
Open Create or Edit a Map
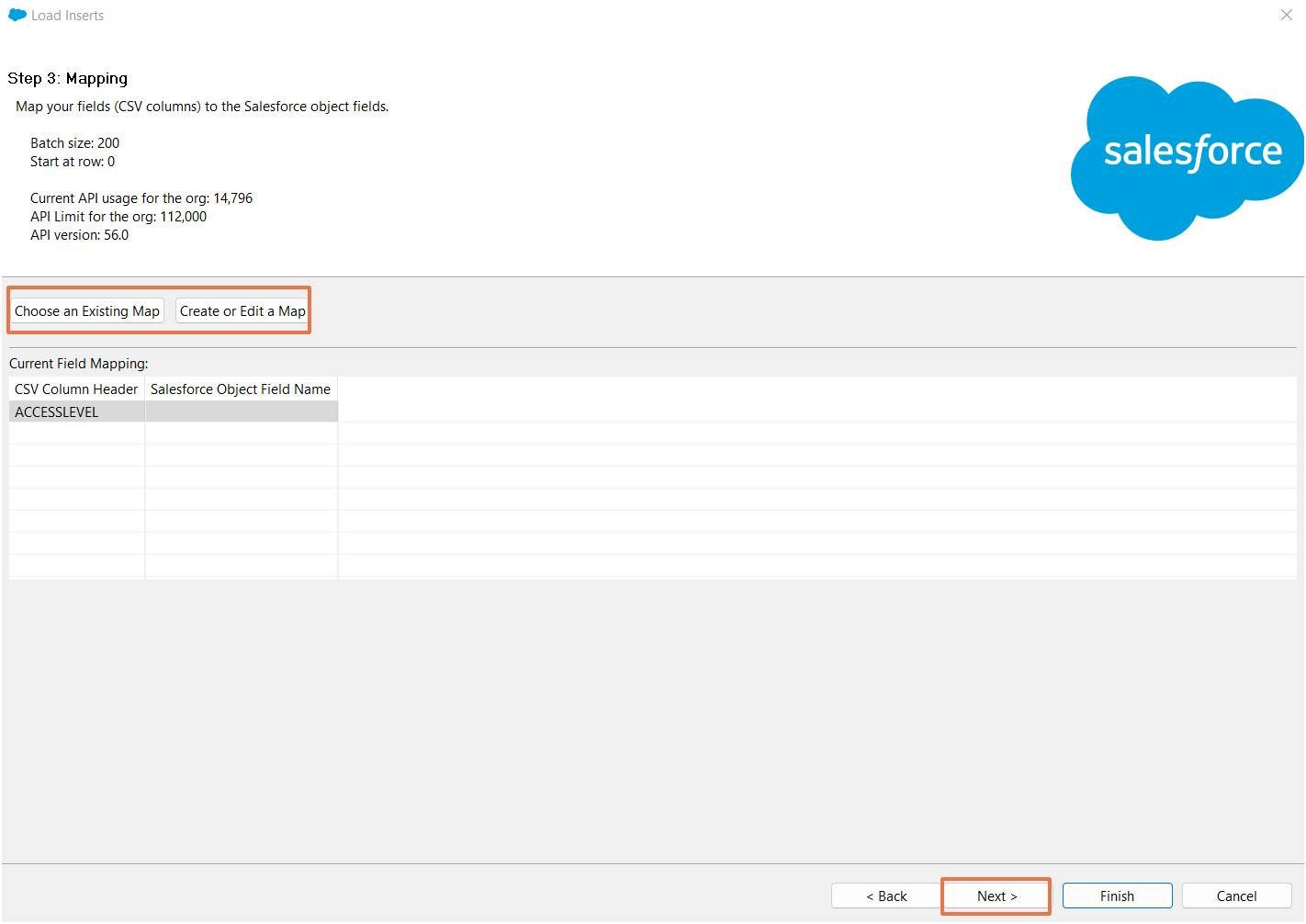tap(242, 310)
